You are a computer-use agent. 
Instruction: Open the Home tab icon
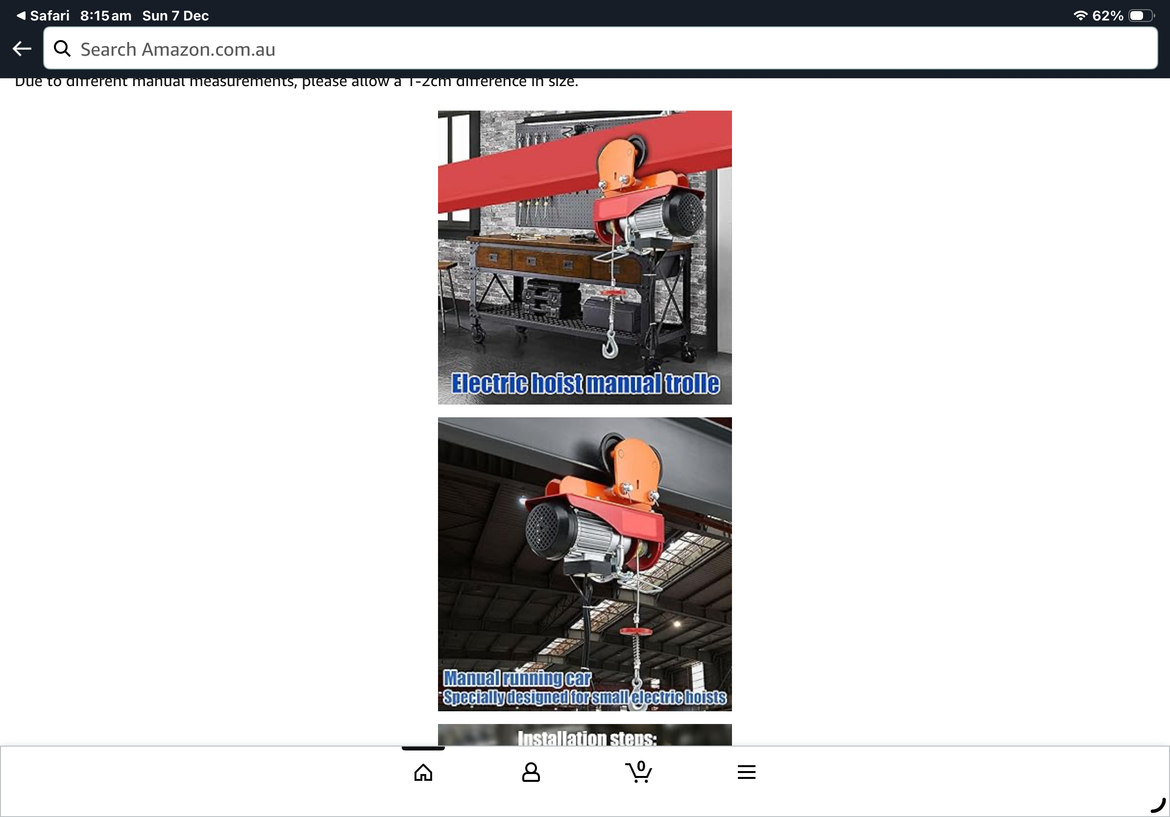(423, 772)
